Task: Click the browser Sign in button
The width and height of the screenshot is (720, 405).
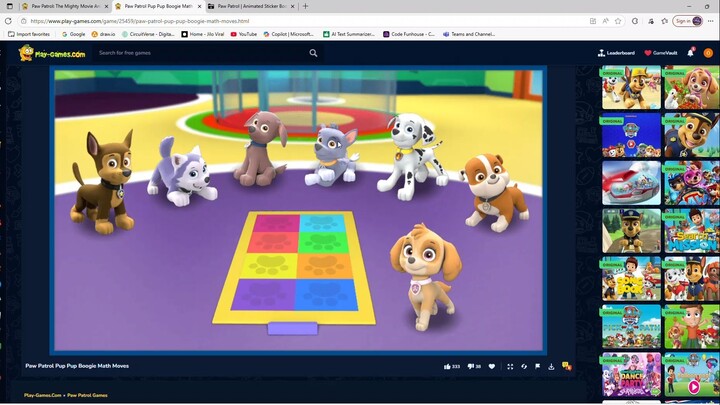Action: (x=687, y=21)
